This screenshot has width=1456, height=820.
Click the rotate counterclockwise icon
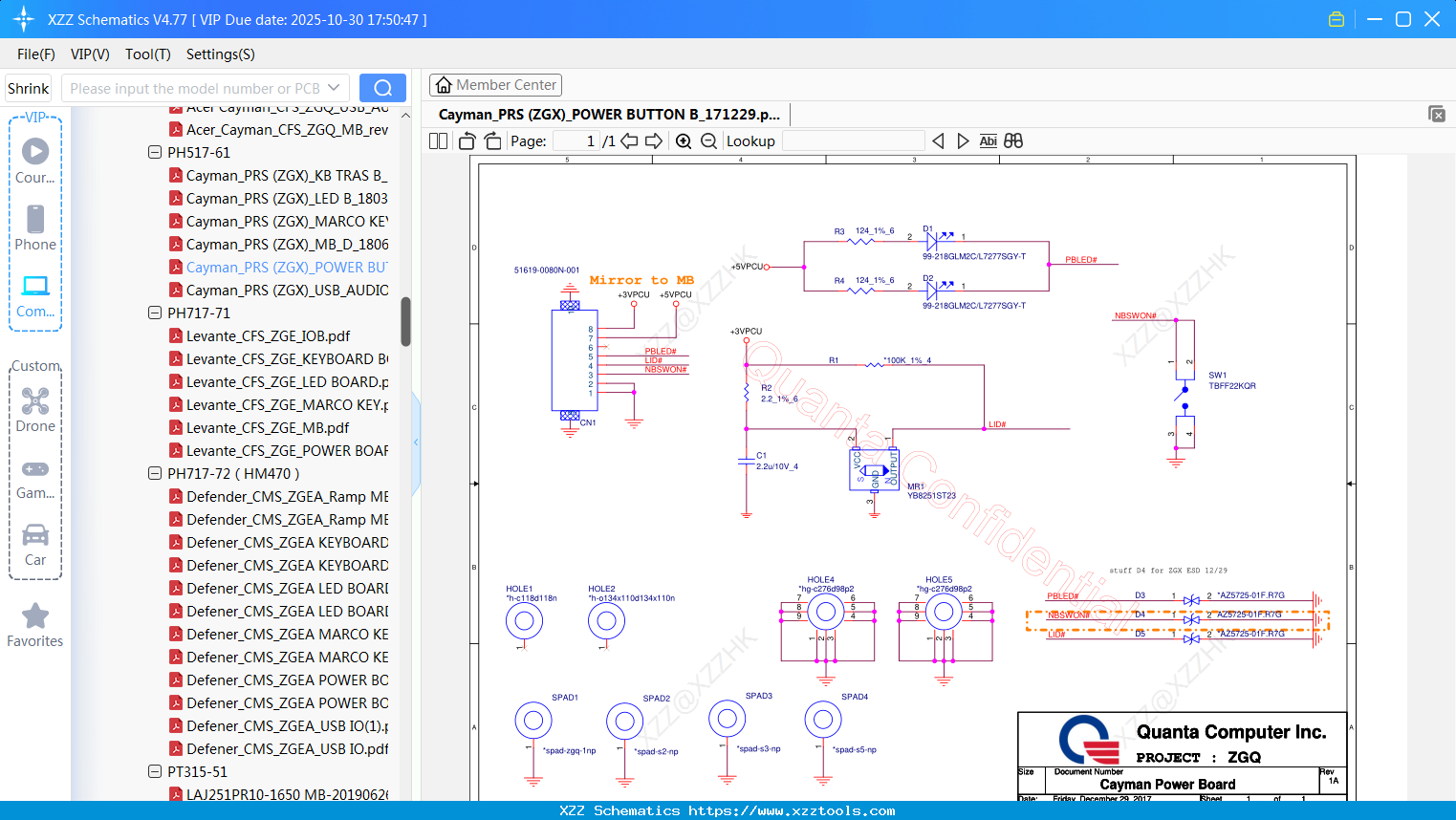(467, 141)
